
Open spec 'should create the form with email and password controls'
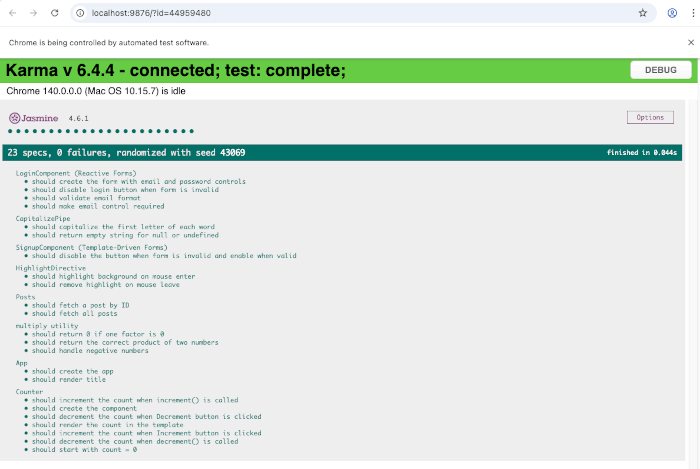[x=139, y=182]
